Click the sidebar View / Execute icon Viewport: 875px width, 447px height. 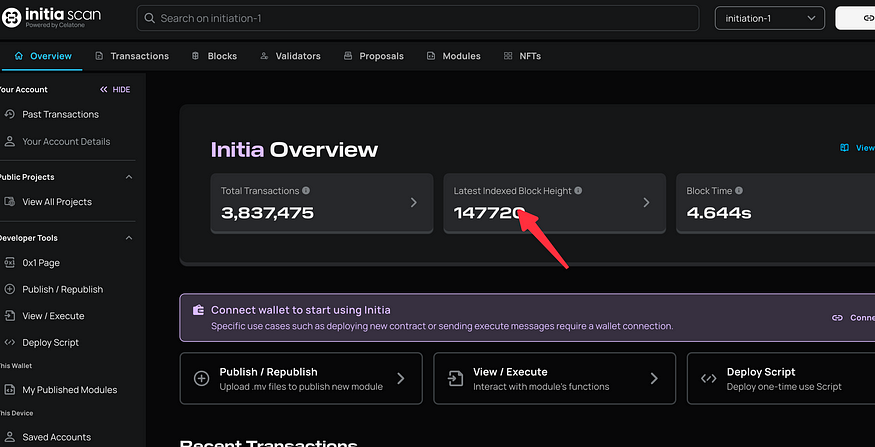(x=9, y=315)
